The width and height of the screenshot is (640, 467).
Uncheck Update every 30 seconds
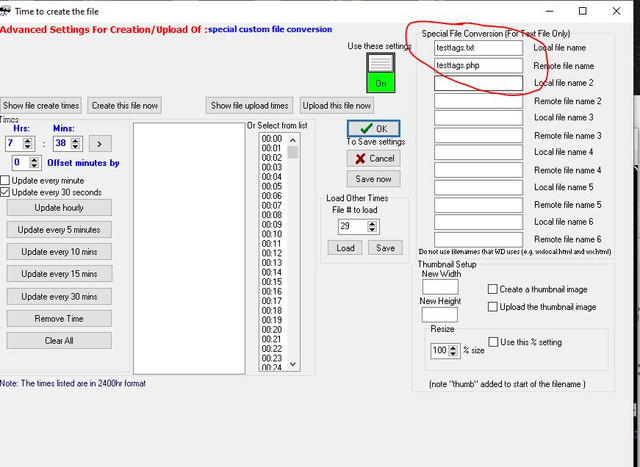point(5,192)
